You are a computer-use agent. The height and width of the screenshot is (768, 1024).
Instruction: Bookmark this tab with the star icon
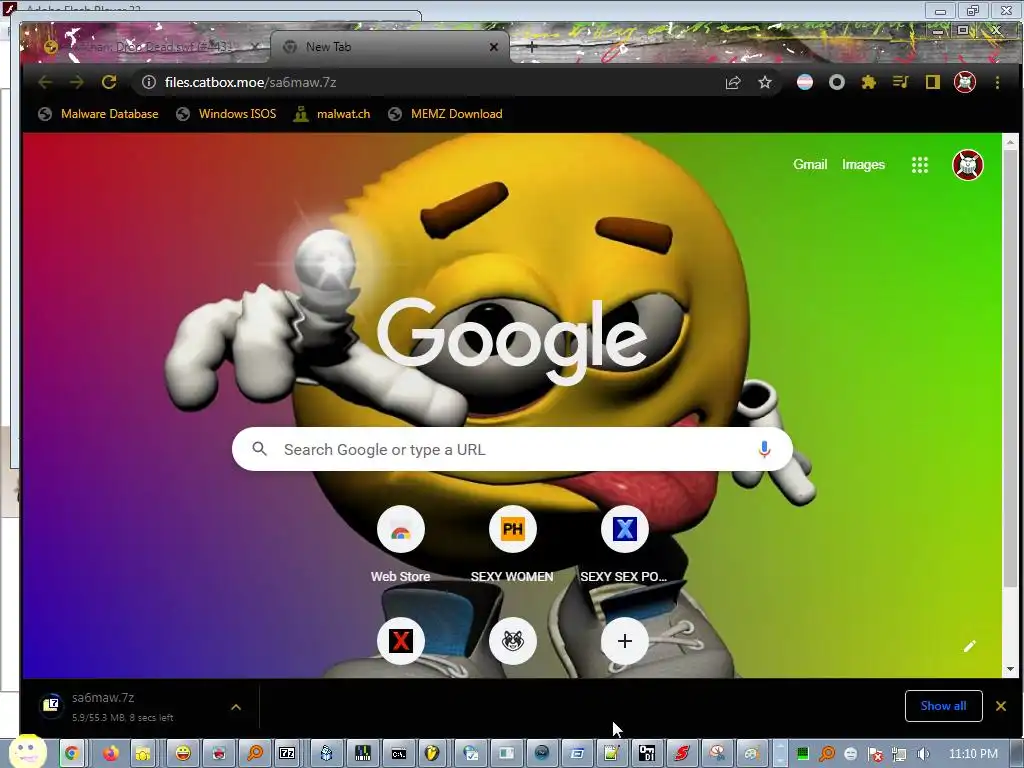(x=765, y=82)
